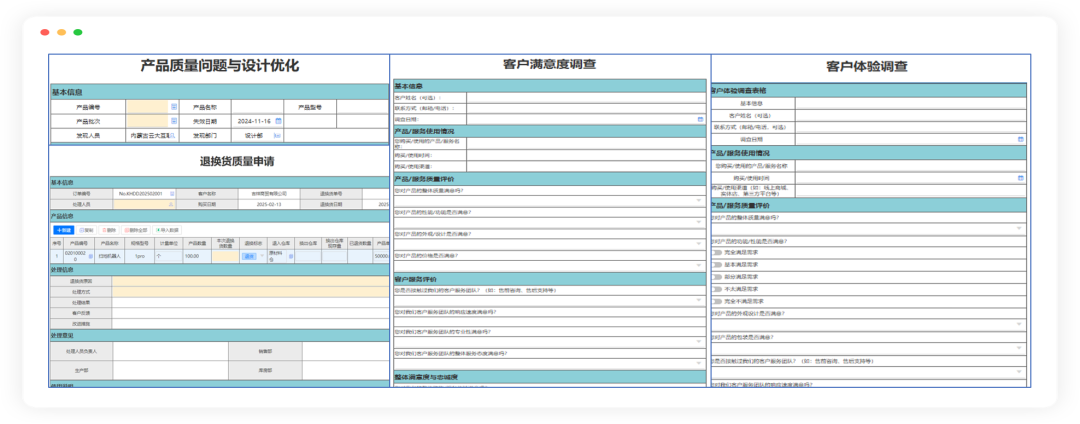Click the lookup icon in the 退入仓库 cell

[290, 256]
